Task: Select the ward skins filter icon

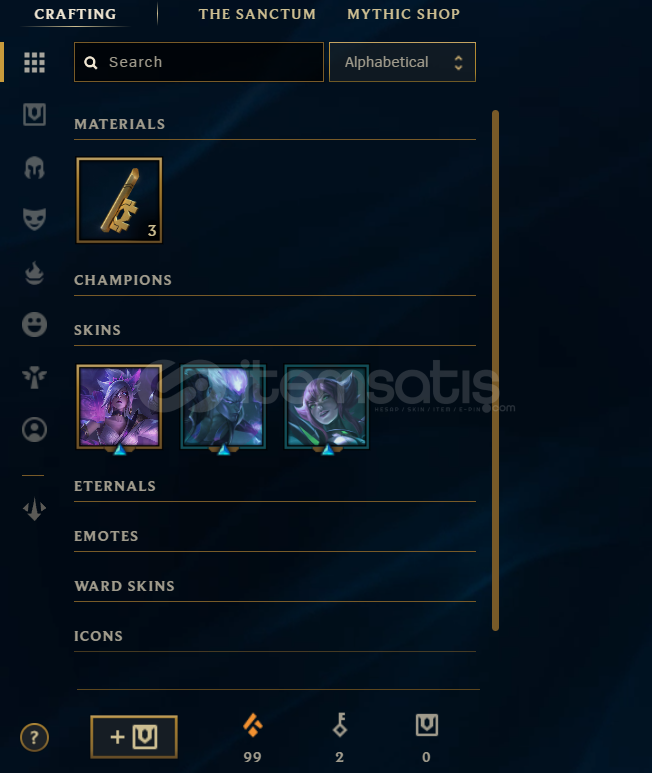Action: click(34, 377)
